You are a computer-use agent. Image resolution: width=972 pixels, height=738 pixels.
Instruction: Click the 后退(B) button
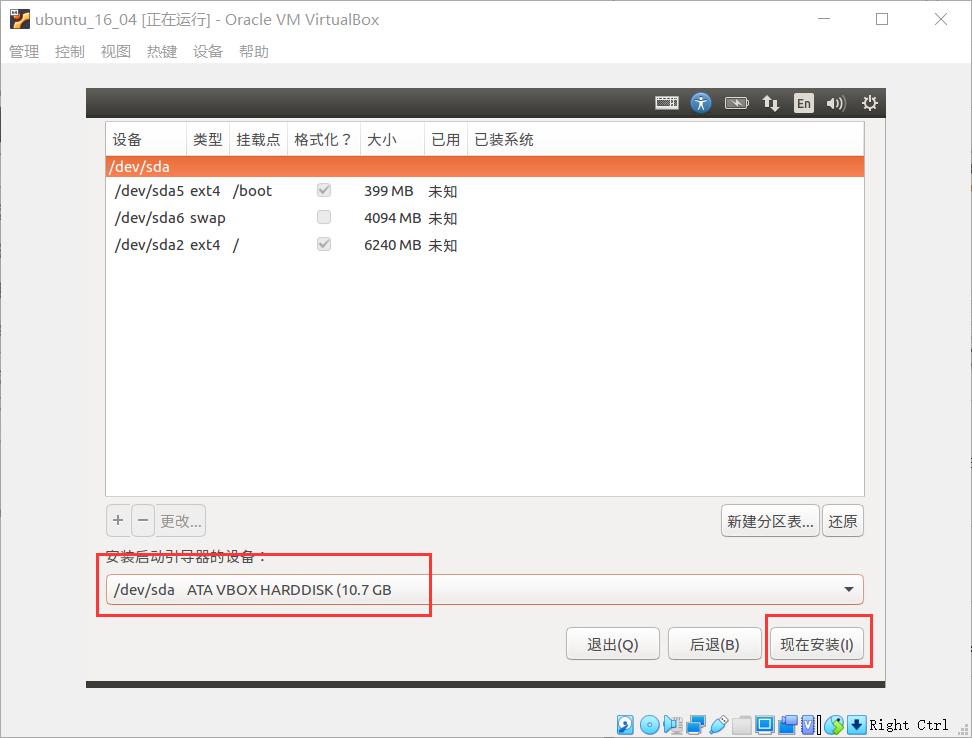(714, 644)
